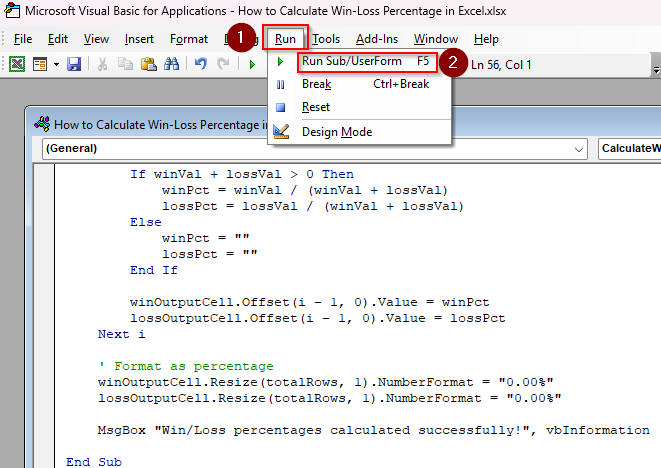Open the Edit menu
Screen dimensions: 661x468
(x=58, y=39)
